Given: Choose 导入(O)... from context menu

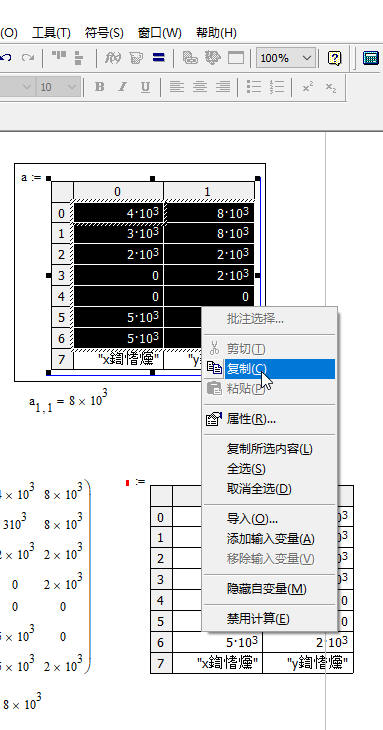Looking at the screenshot, I should 269,519.
